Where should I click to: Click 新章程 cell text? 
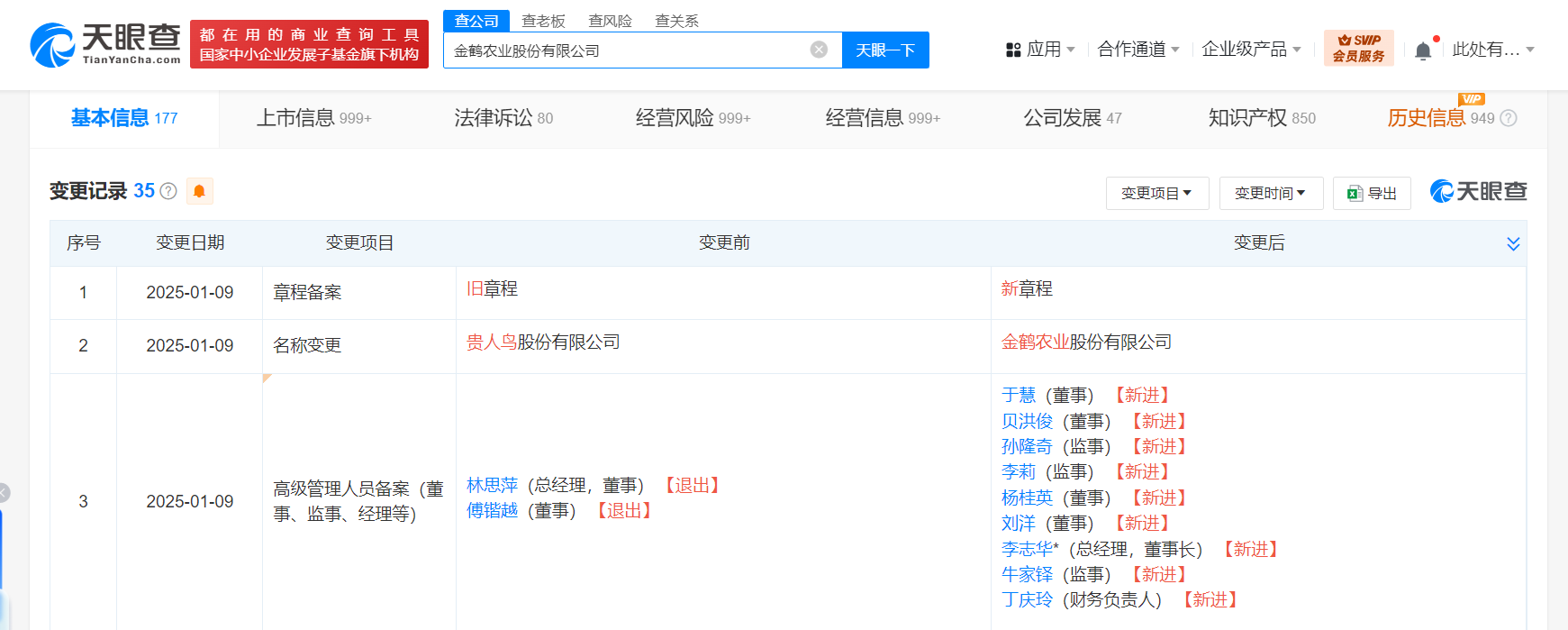click(x=1027, y=289)
